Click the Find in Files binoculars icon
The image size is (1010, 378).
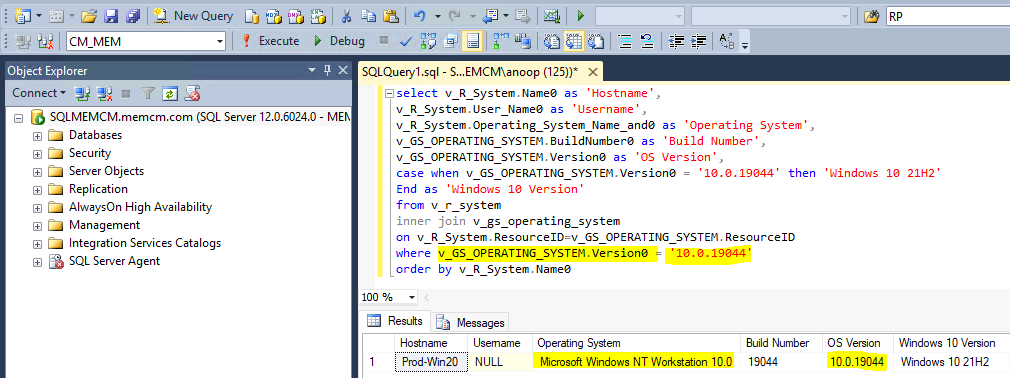coord(872,16)
